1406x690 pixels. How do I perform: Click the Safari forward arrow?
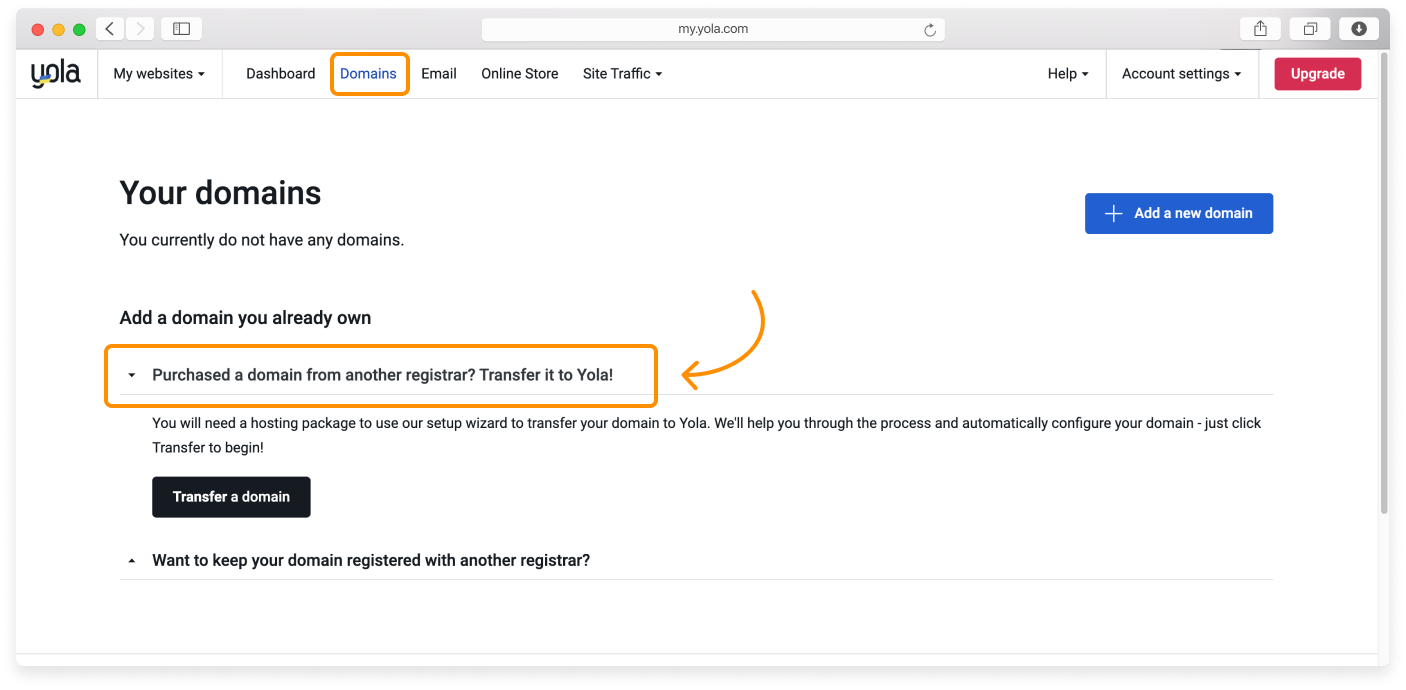point(139,29)
